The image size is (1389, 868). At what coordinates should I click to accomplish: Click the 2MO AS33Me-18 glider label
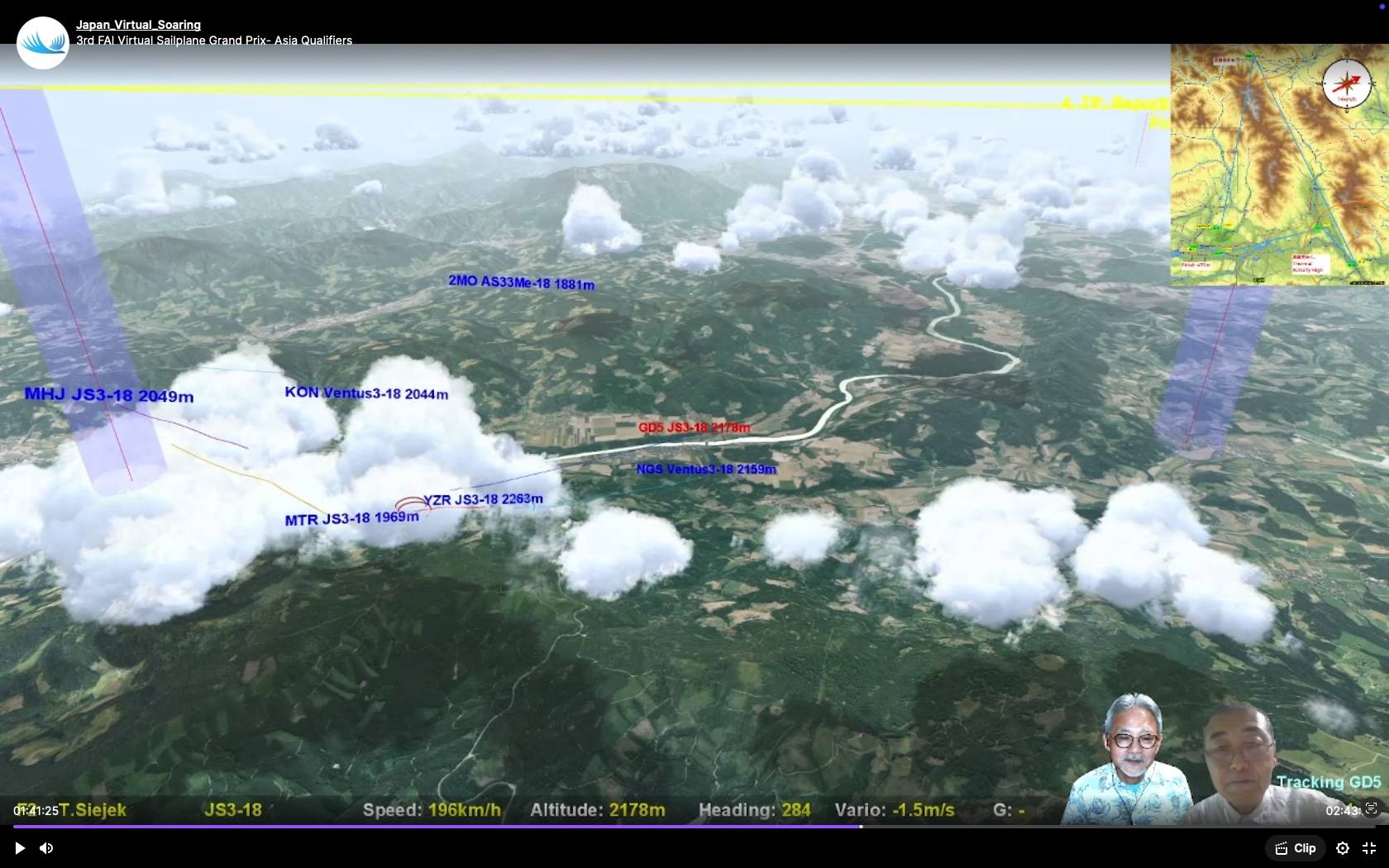521,283
